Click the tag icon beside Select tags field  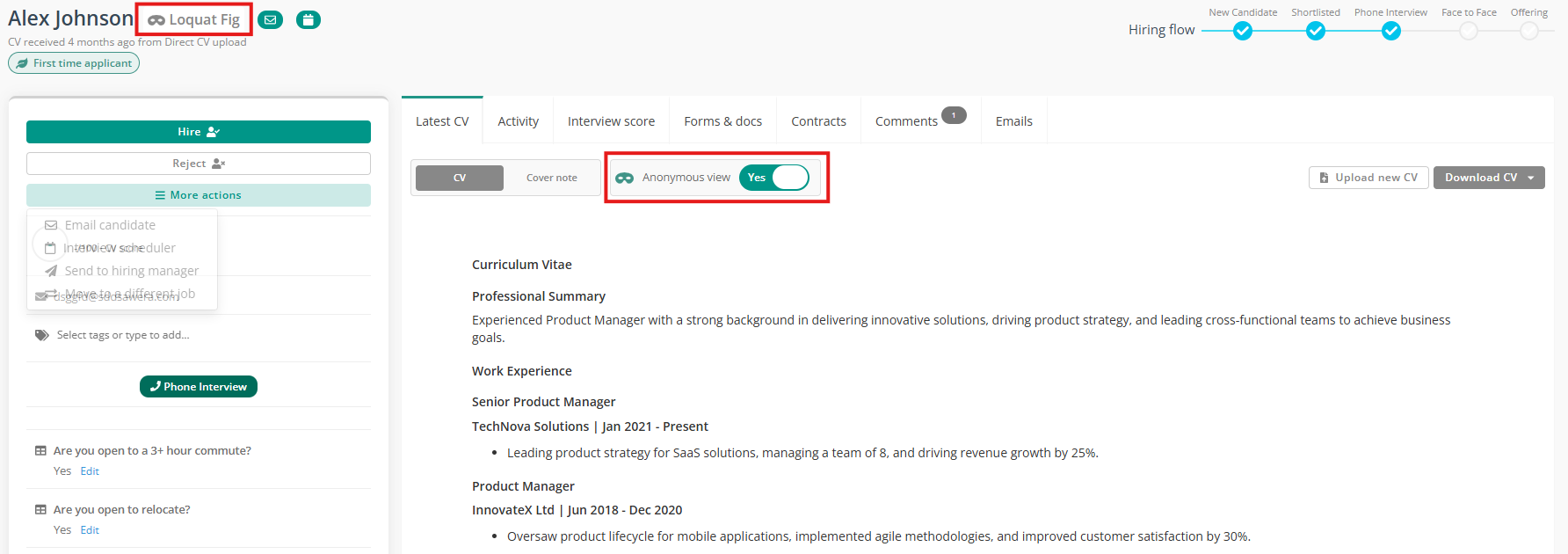(41, 335)
